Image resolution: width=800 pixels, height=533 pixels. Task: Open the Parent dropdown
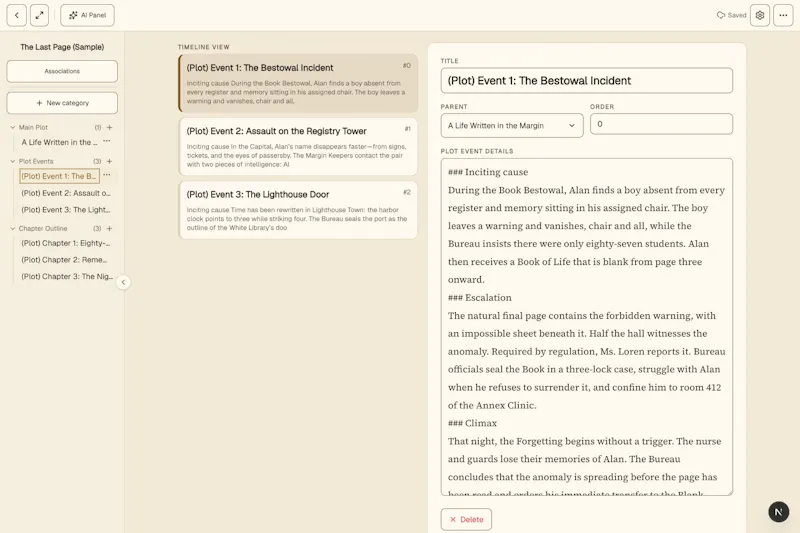(x=512, y=125)
